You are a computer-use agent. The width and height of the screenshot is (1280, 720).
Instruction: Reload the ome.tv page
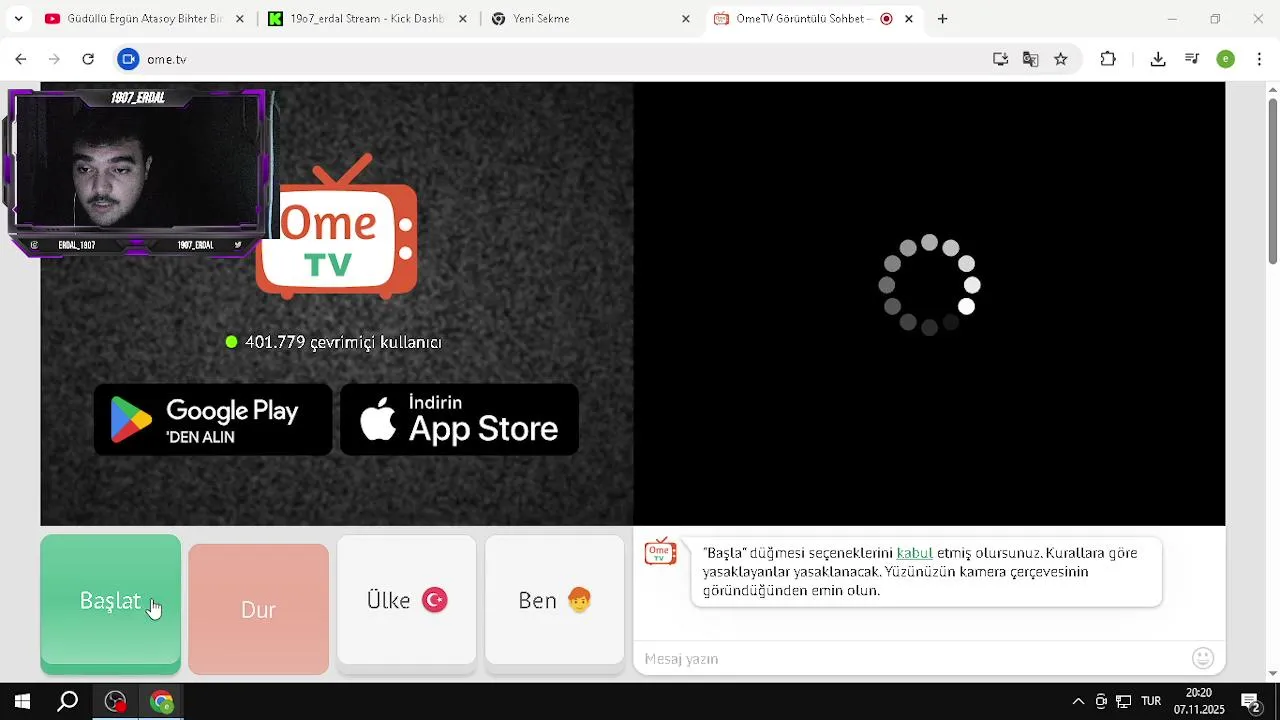pos(88,59)
